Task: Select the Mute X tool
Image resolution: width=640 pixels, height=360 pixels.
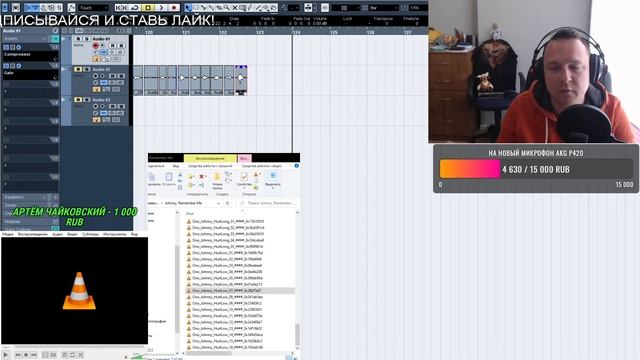Action: 234,7
